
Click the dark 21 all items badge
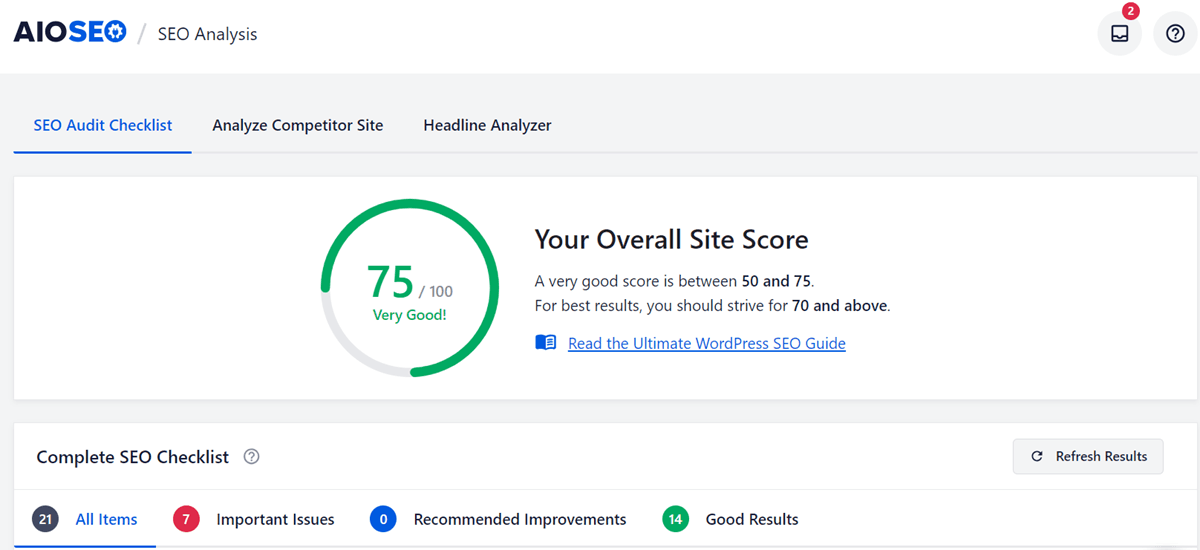(45, 519)
